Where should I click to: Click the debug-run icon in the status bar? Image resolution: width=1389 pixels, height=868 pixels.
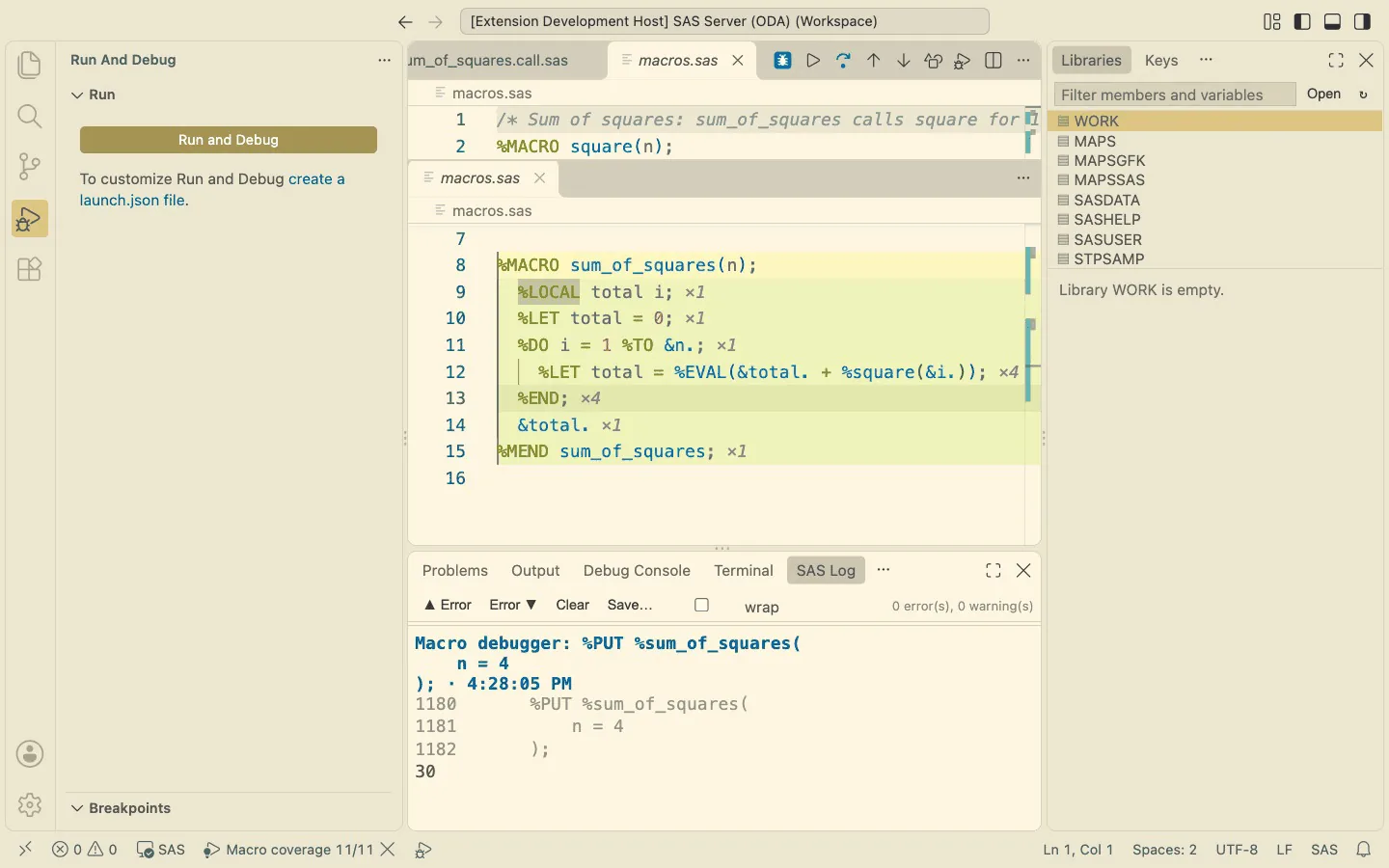point(422,850)
